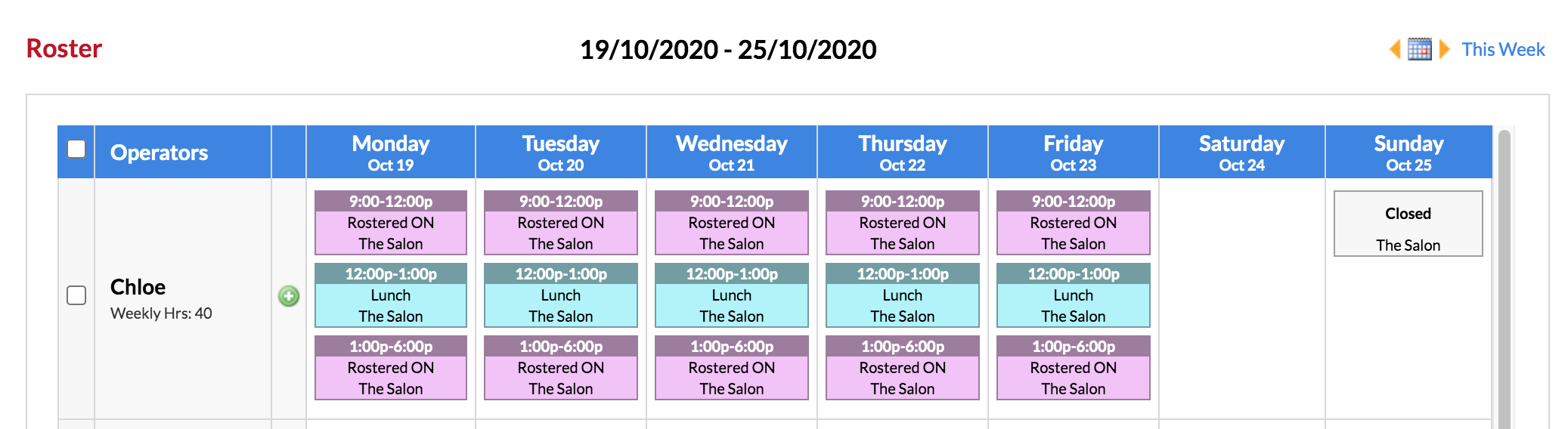Go to the previous week arrow
Screen dimensions: 1568x429
pyautogui.click(x=1396, y=49)
